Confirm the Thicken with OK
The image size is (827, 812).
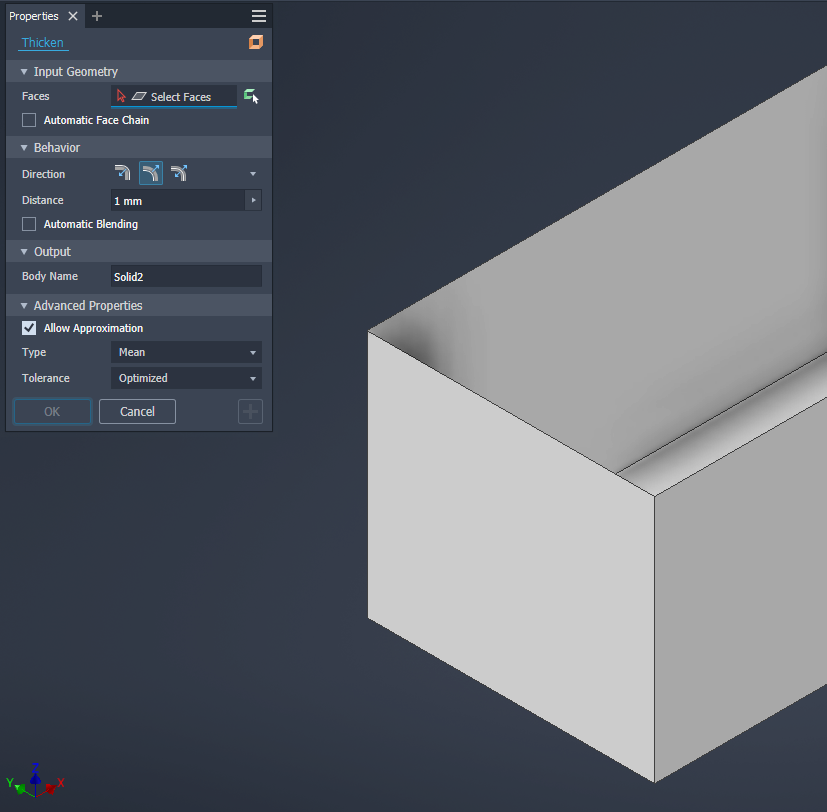pyautogui.click(x=51, y=411)
